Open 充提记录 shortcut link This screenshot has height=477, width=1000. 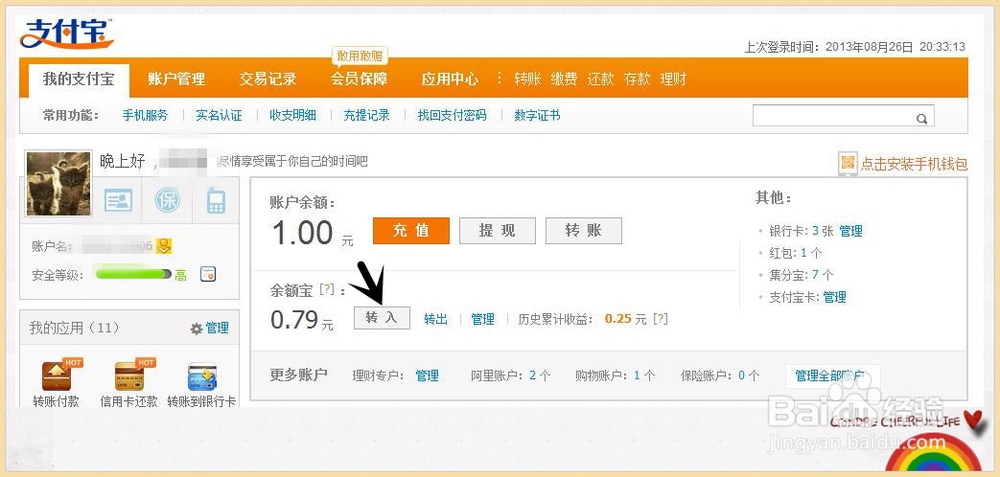click(366, 115)
